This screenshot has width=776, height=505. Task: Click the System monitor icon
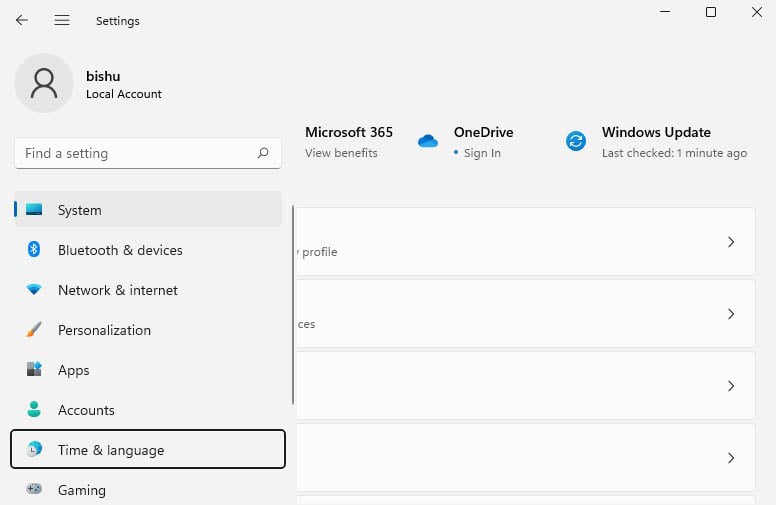34,209
